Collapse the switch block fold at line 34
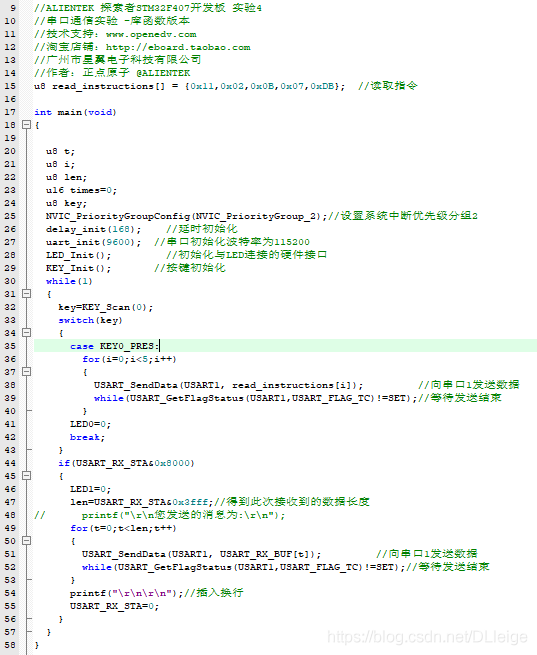 pos(26,333)
